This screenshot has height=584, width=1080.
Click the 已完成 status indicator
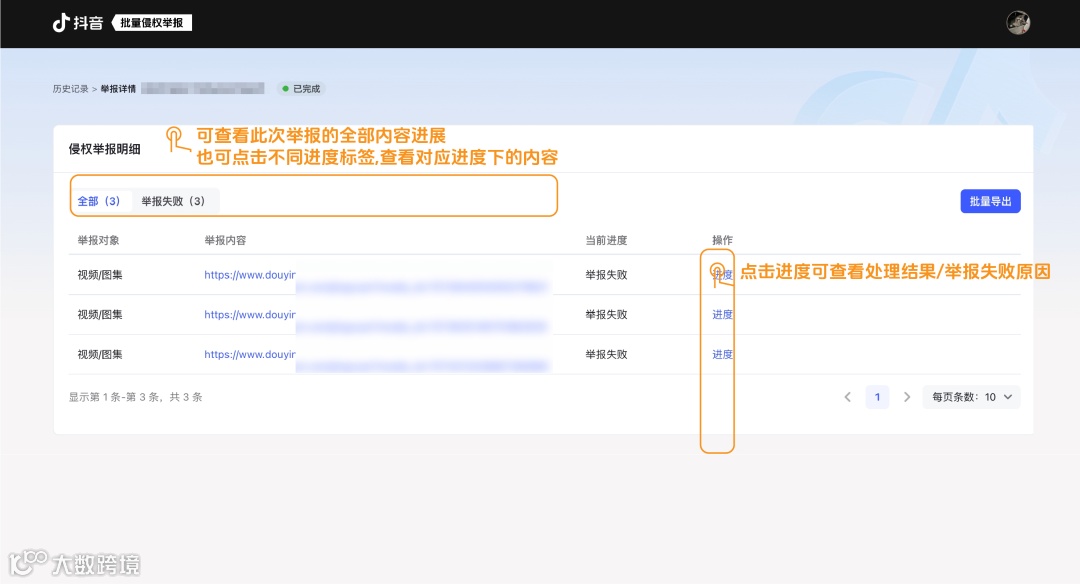tap(301, 89)
